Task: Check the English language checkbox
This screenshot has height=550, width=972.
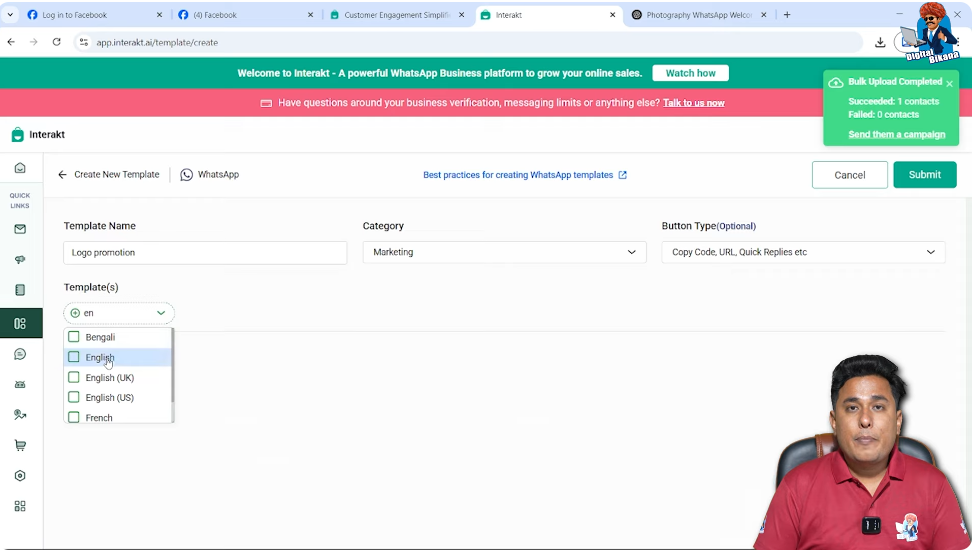Action: coord(74,357)
